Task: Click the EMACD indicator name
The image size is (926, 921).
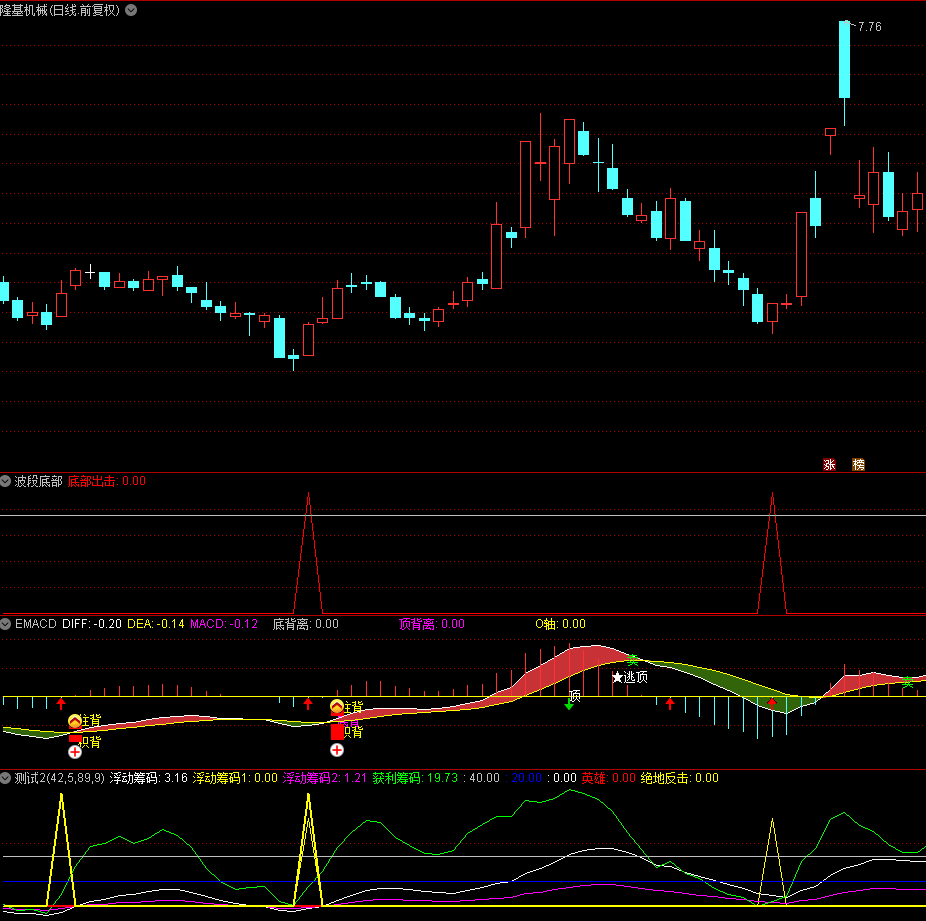Action: pos(35,624)
